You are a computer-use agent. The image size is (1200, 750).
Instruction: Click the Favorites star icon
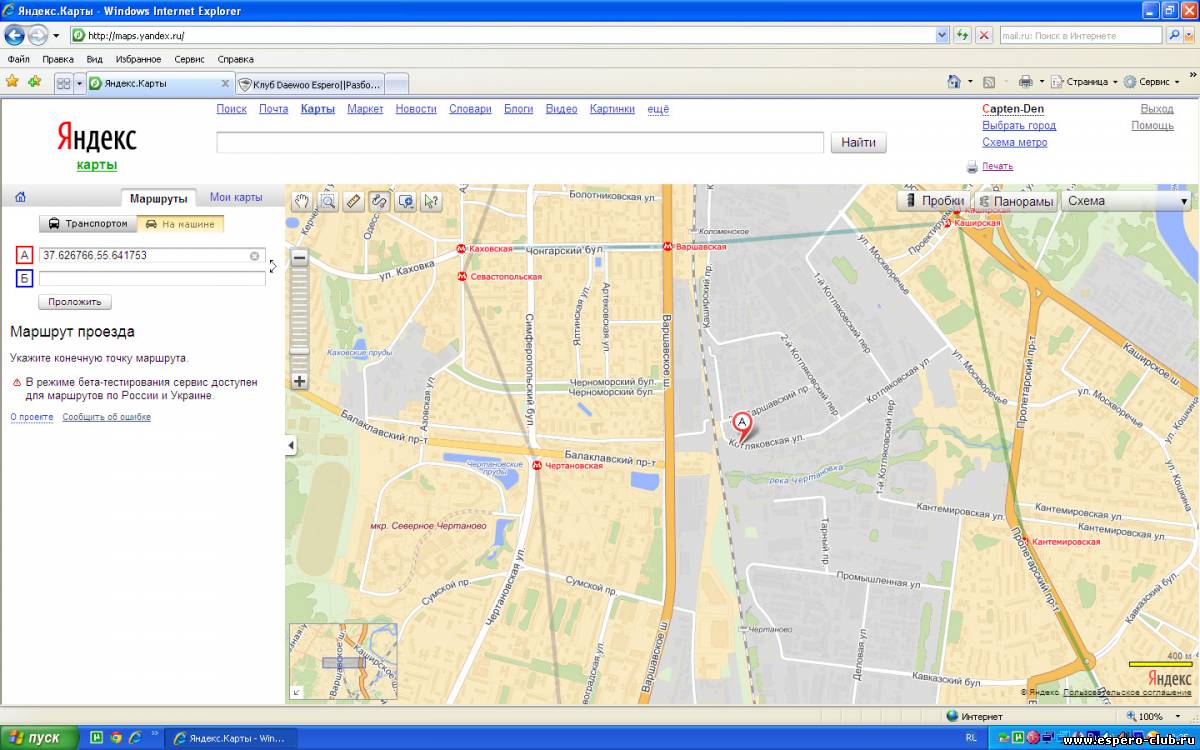13,82
